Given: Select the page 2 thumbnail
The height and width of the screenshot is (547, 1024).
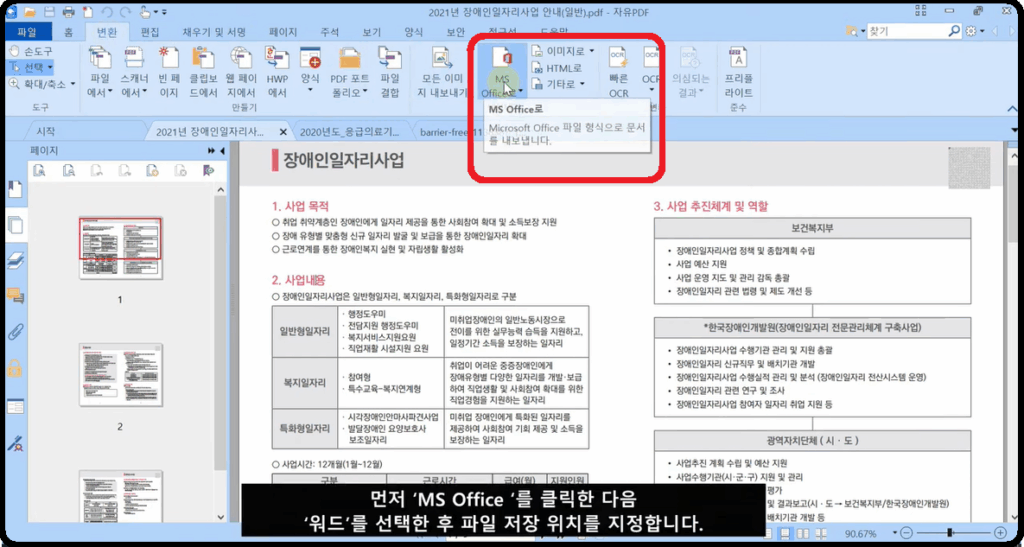Looking at the screenshot, I should (119, 376).
